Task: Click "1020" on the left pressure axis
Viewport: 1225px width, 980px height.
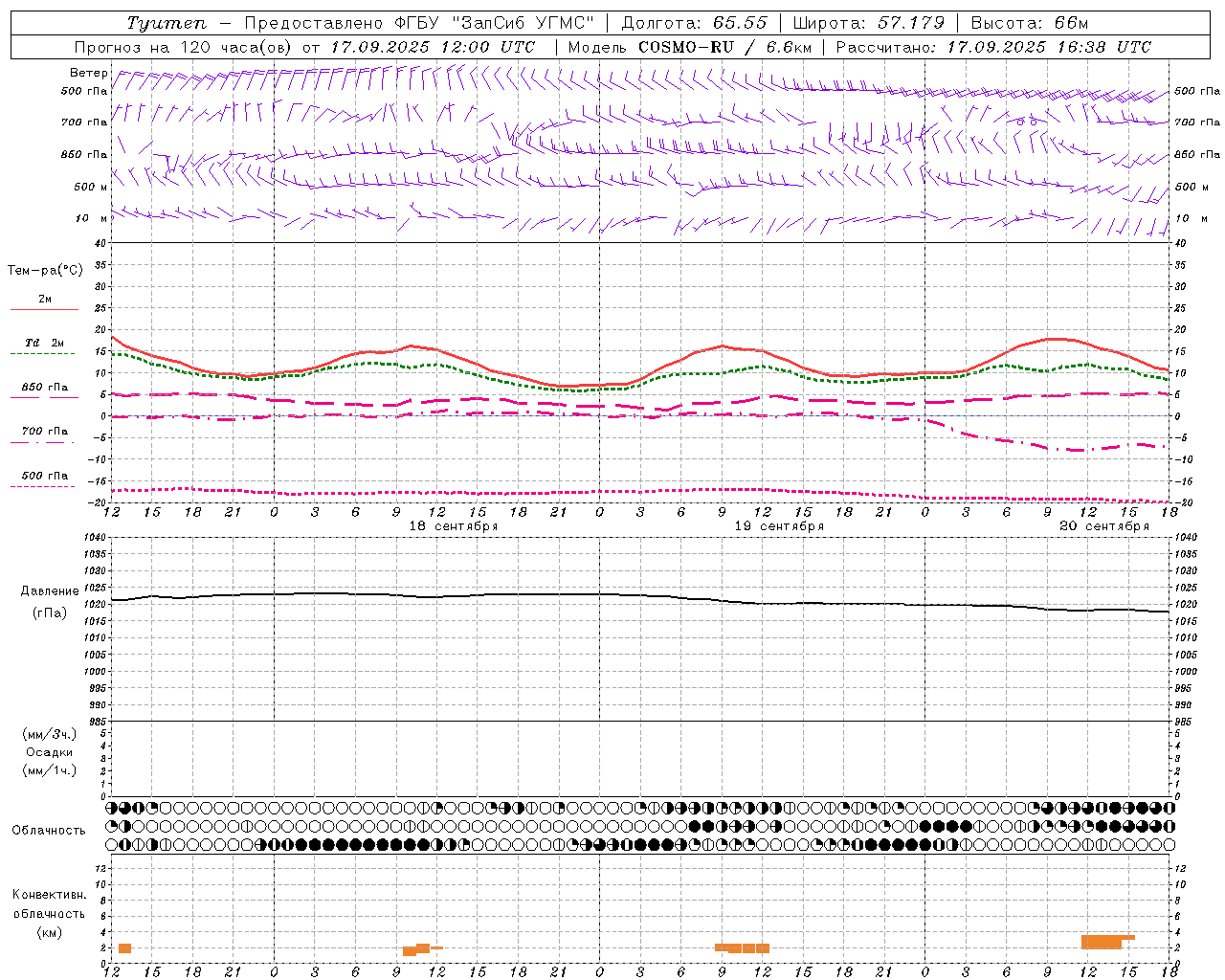Action: coord(95,604)
